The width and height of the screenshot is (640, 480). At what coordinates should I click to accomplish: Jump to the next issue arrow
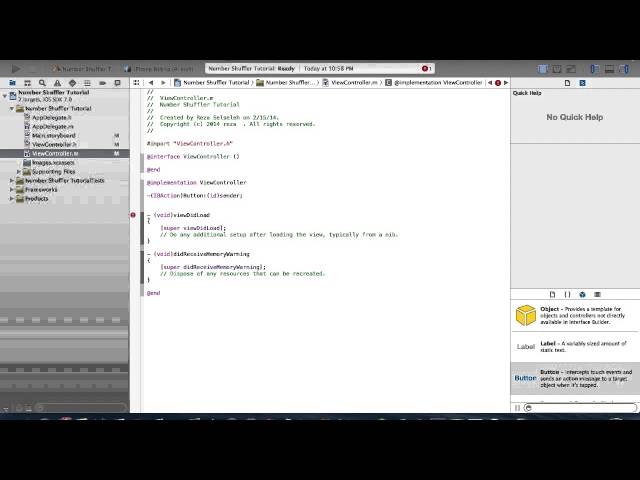506,82
